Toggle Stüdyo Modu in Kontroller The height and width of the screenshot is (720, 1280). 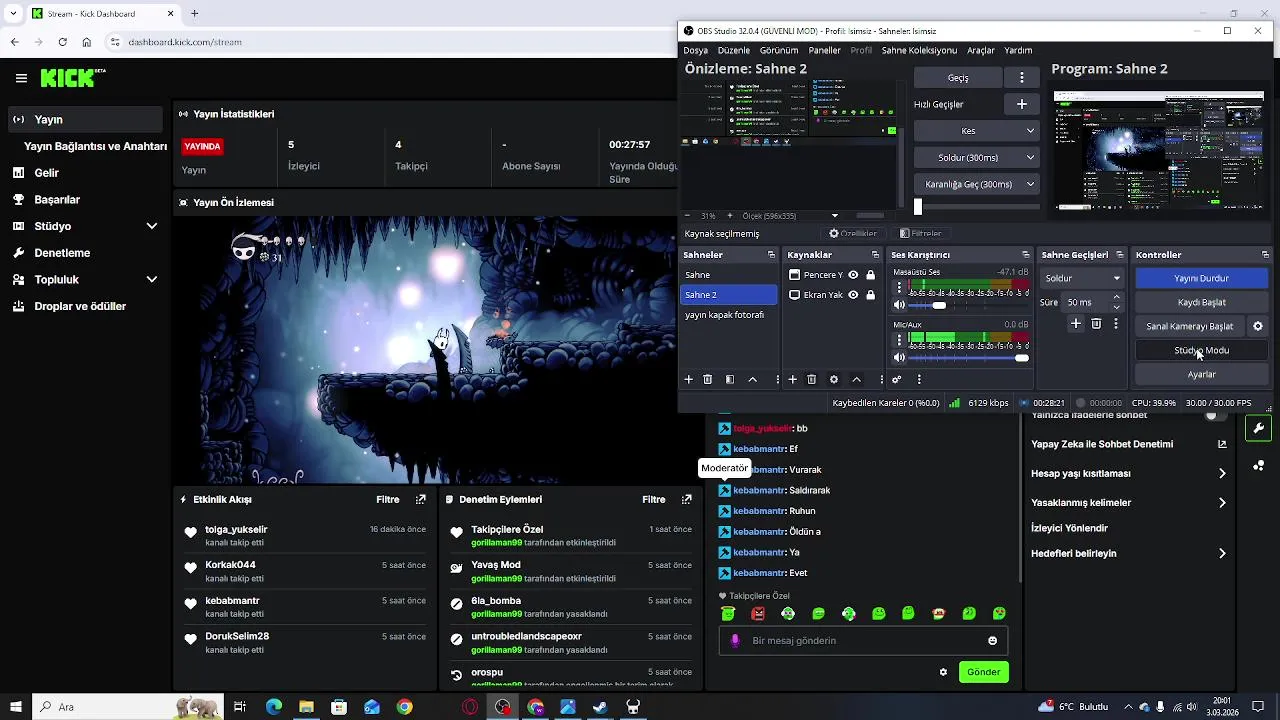tap(1202, 350)
